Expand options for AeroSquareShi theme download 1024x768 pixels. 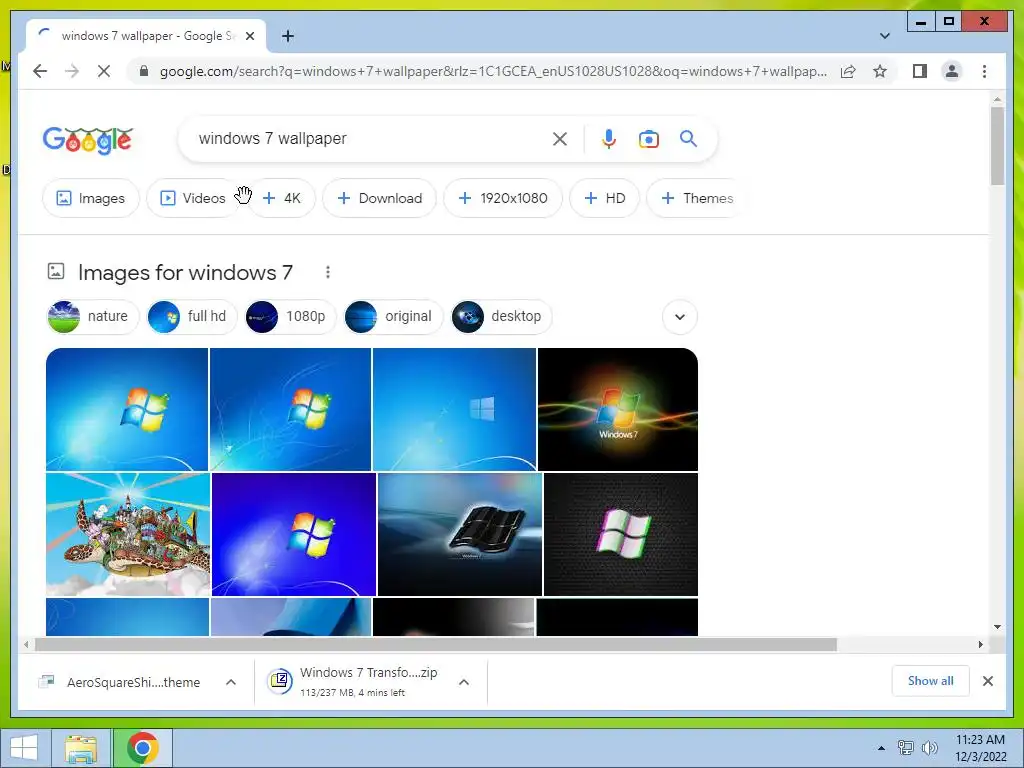(231, 682)
